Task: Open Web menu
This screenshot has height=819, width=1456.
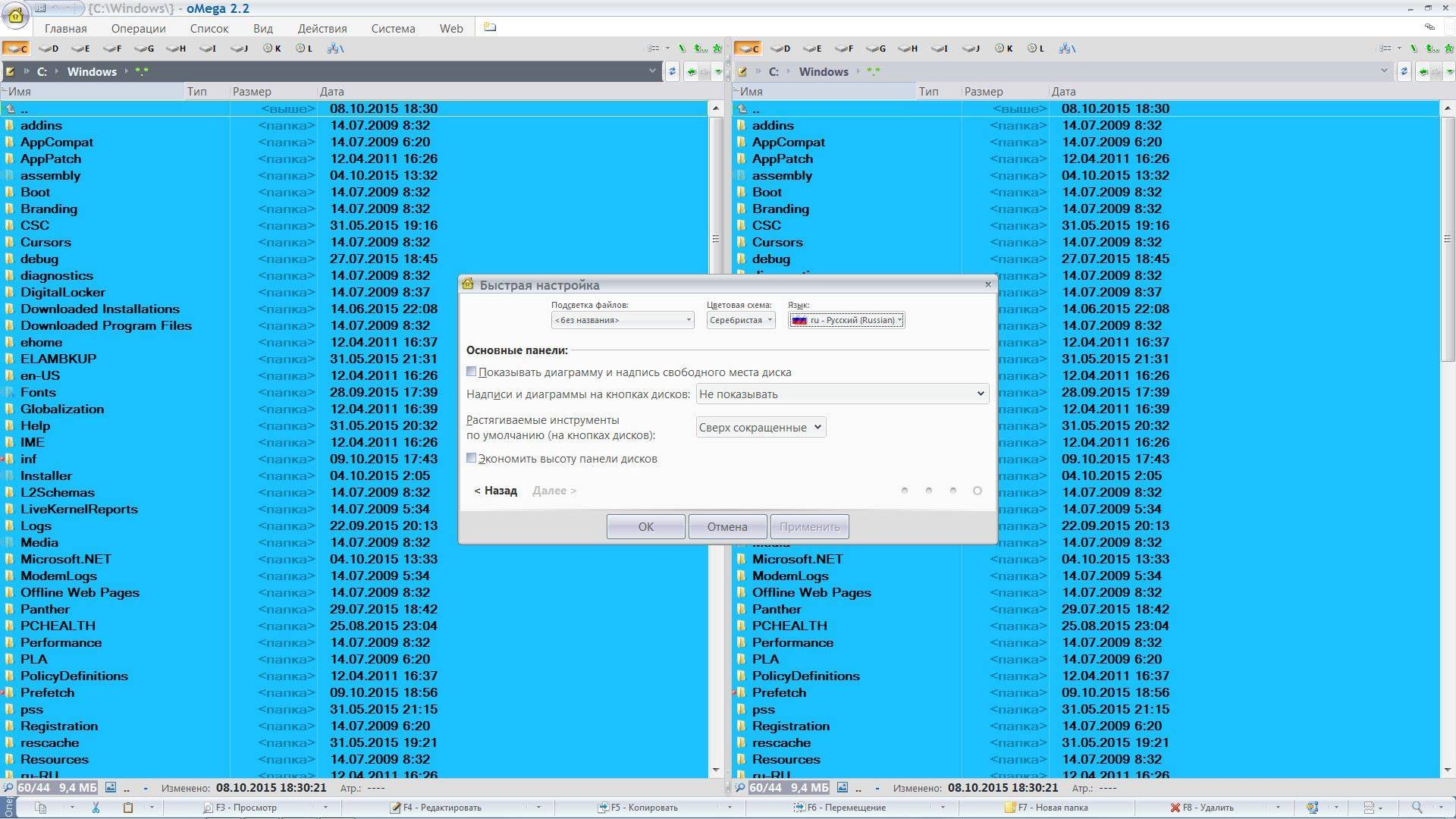Action: coord(451,29)
